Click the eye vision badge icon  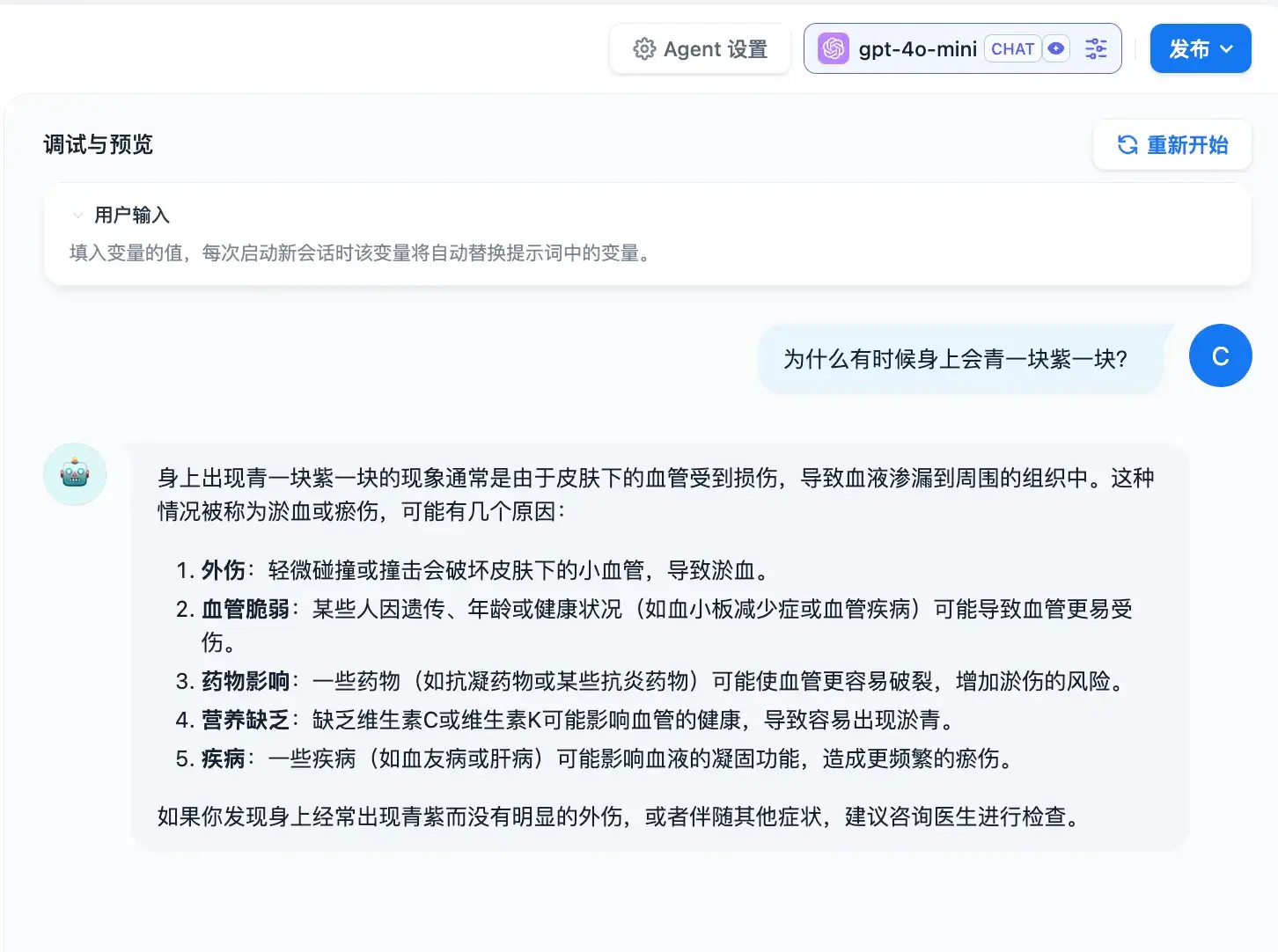1056,49
